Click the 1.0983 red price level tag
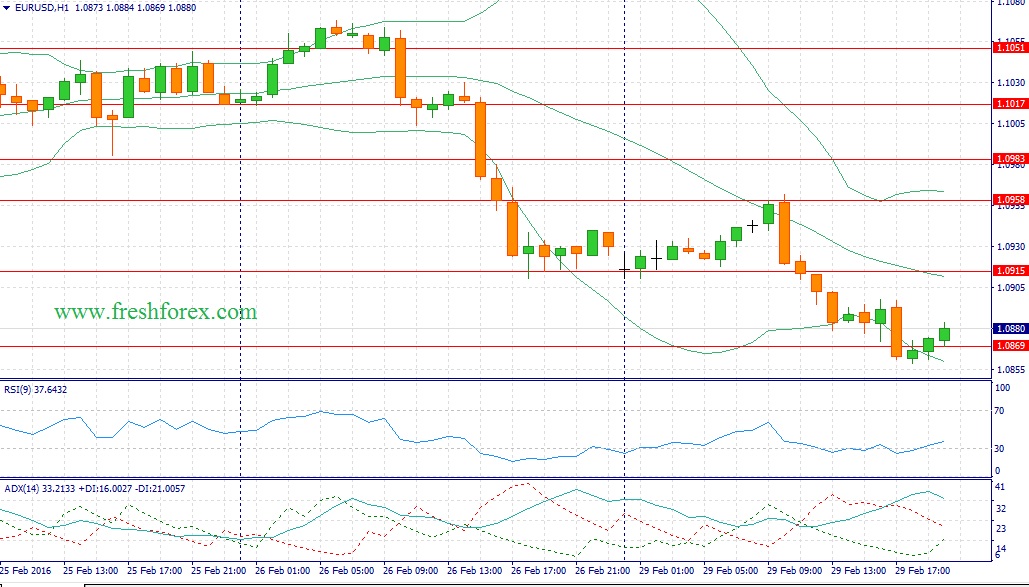 (1009, 159)
